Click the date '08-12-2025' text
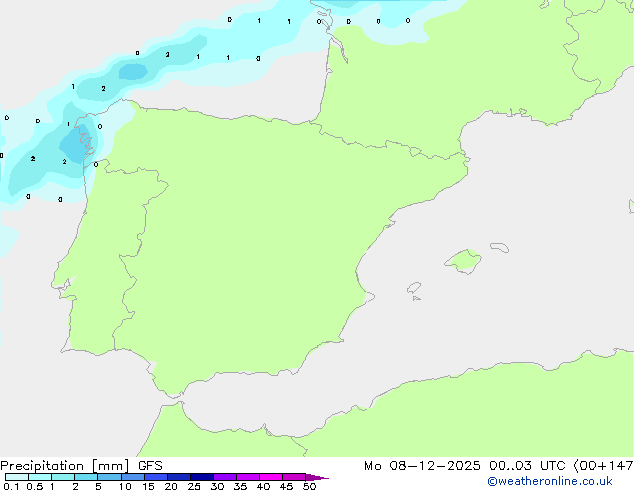The image size is (634, 490). coord(435,466)
